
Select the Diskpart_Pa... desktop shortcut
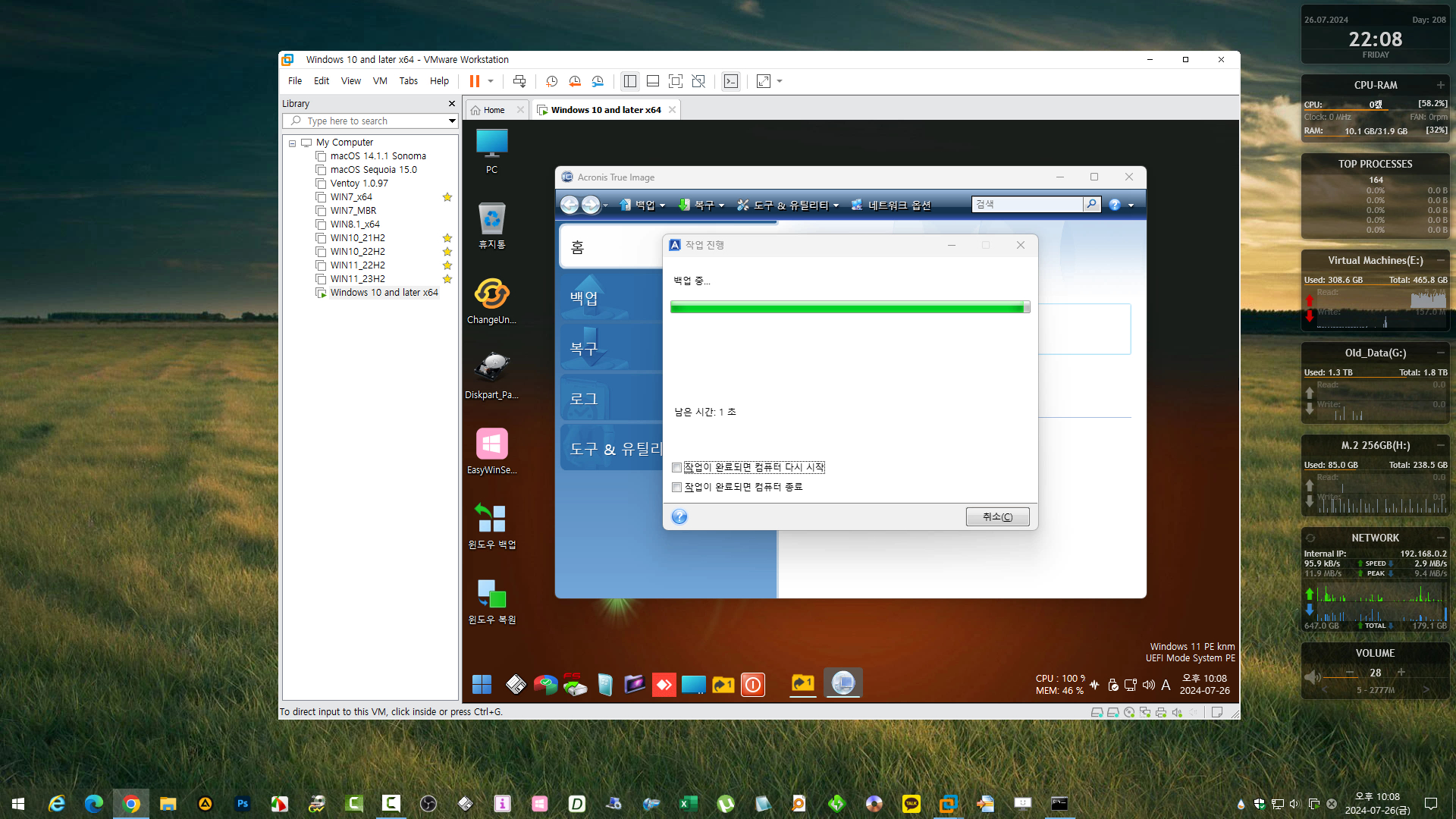tap(491, 375)
